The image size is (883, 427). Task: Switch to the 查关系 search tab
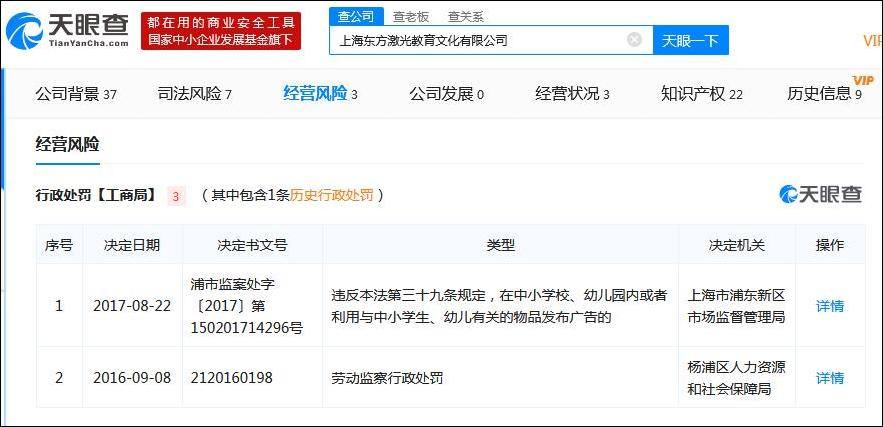click(466, 17)
